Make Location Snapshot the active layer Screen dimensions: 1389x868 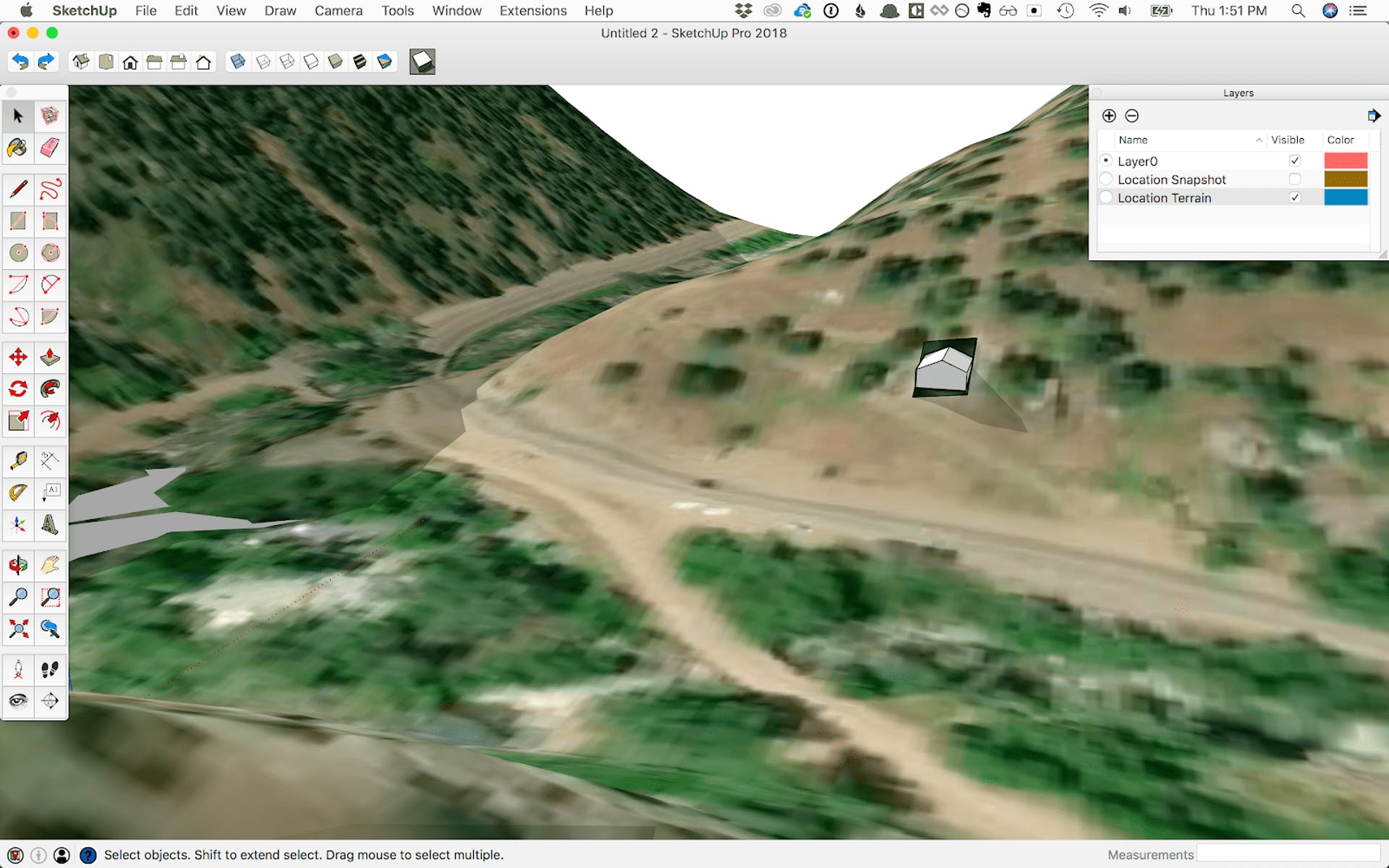click(x=1106, y=179)
